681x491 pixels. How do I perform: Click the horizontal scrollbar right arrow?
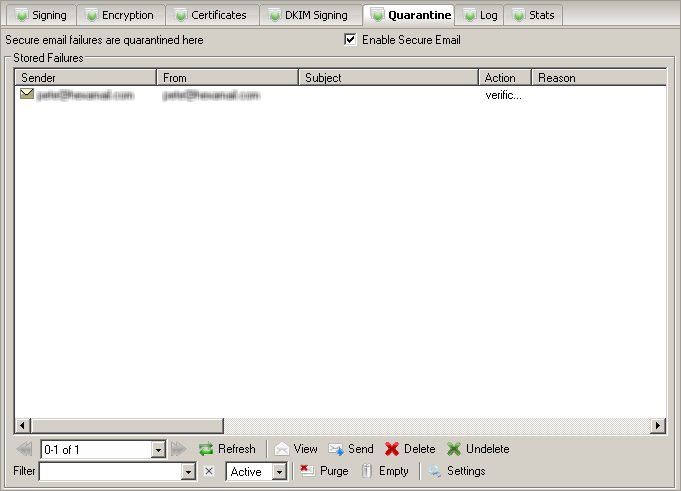[x=657, y=426]
